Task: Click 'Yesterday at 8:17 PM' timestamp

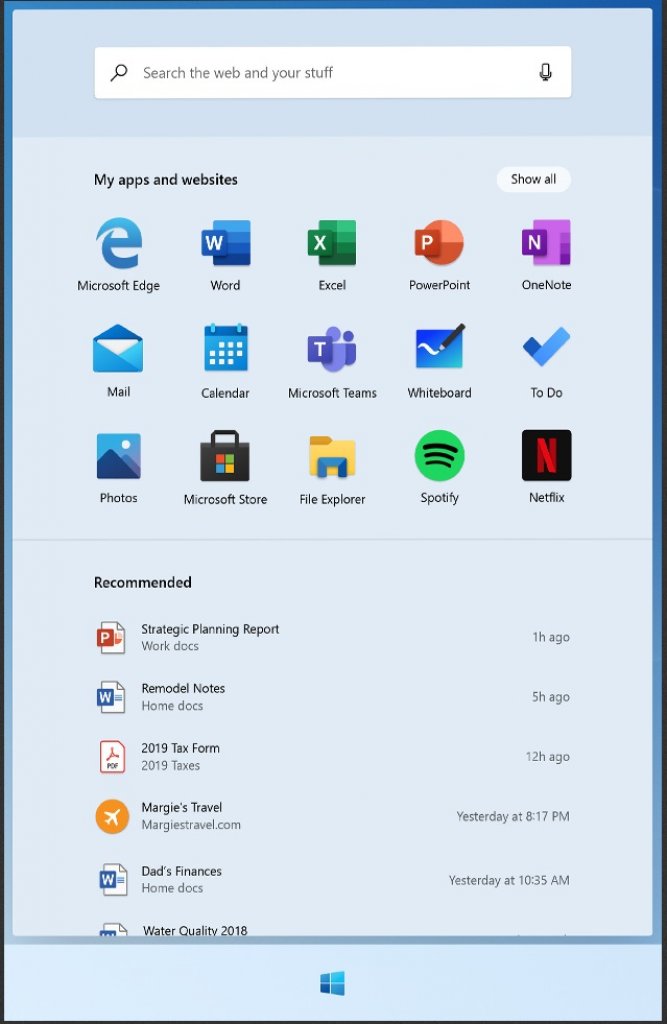Action: [x=513, y=816]
